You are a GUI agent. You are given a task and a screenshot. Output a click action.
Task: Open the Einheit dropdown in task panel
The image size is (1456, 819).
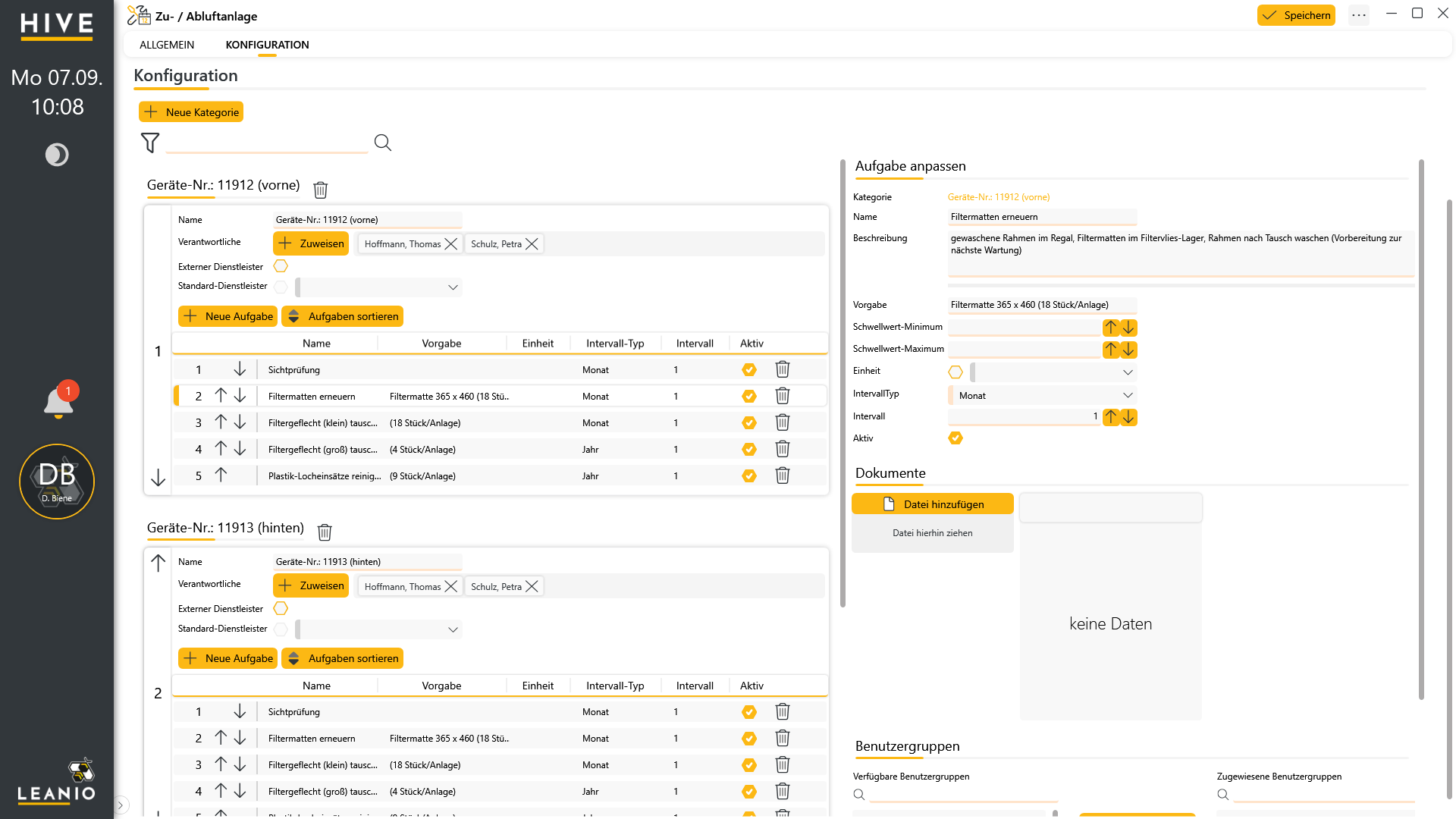click(x=1054, y=372)
